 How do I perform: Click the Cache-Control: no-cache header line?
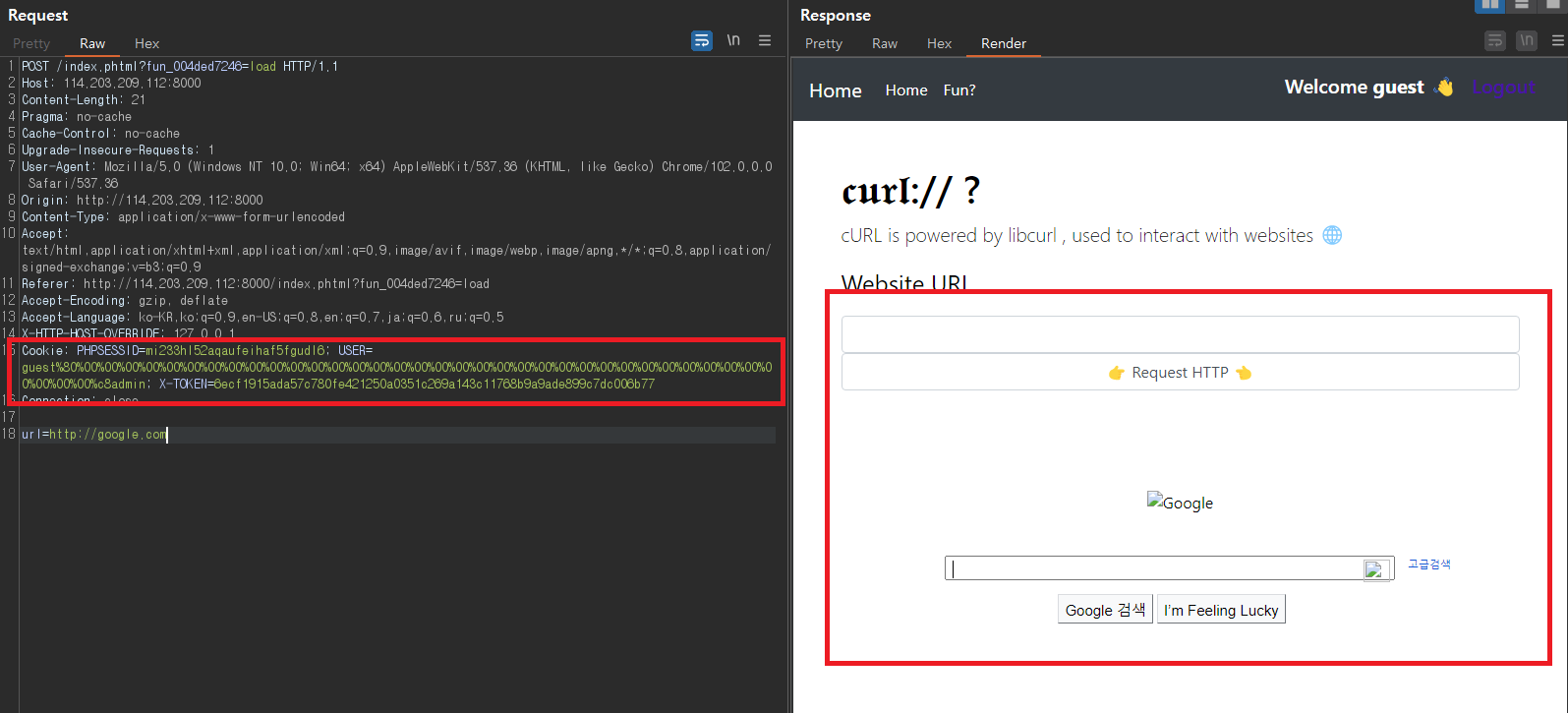pyautogui.click(x=100, y=133)
